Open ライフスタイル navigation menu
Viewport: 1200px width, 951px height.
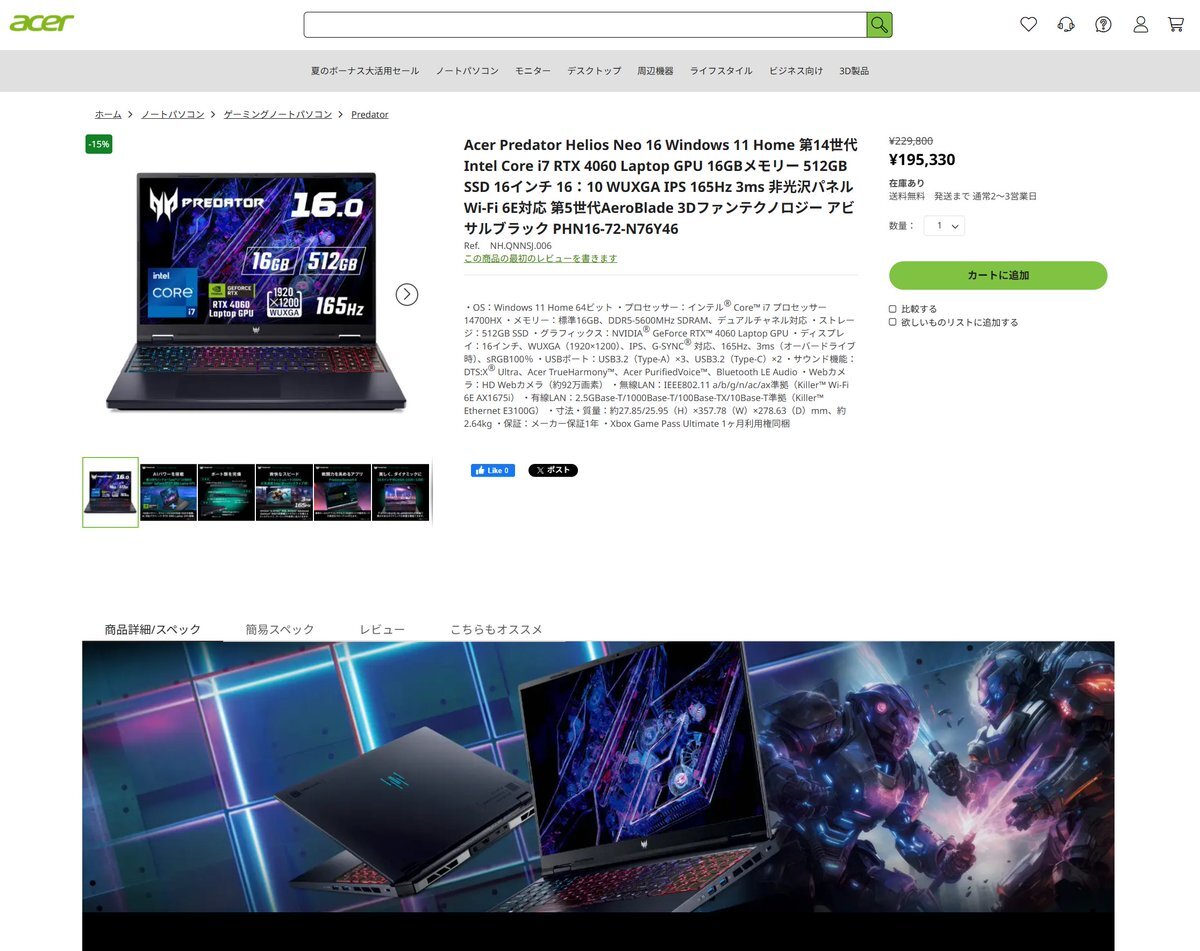721,71
